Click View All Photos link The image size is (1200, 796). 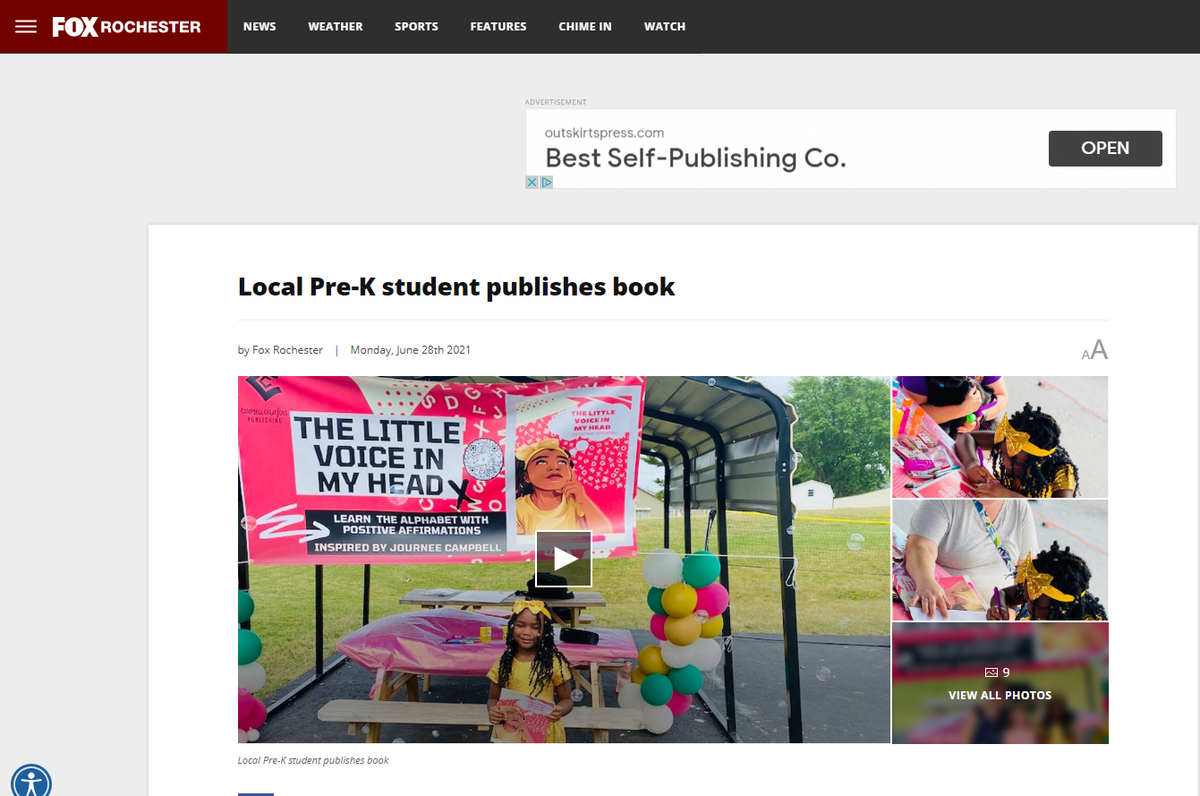[1000, 695]
